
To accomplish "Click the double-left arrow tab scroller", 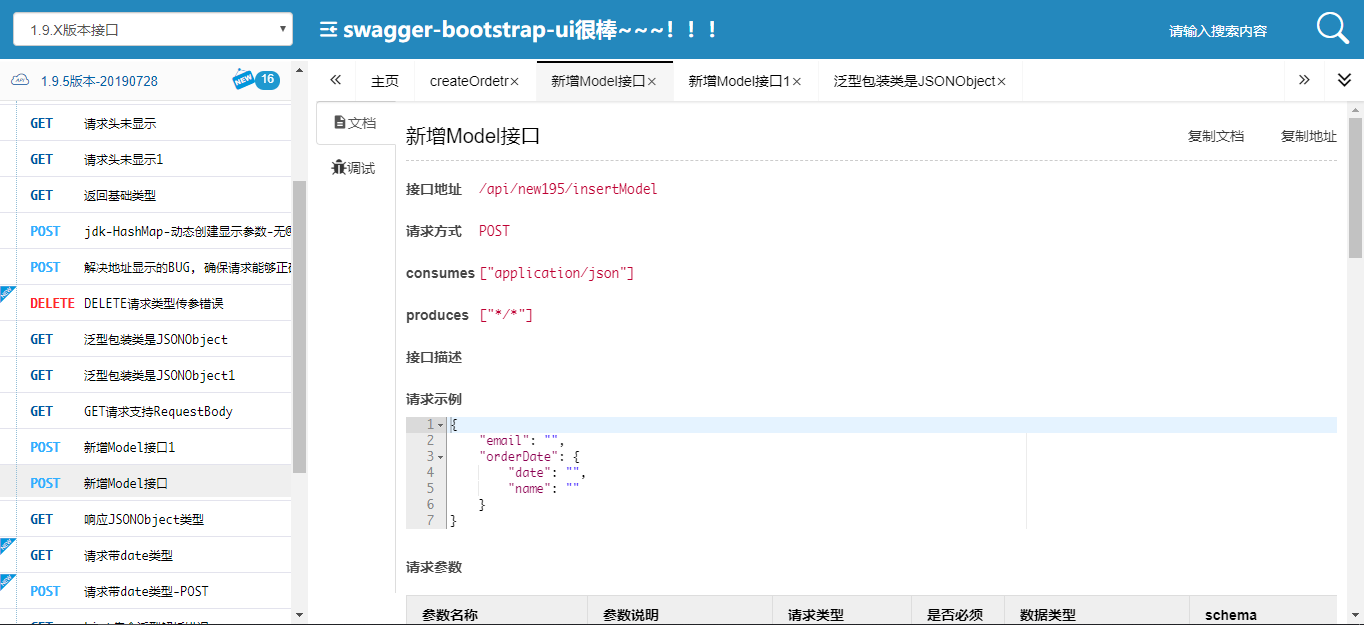I will [x=336, y=80].
